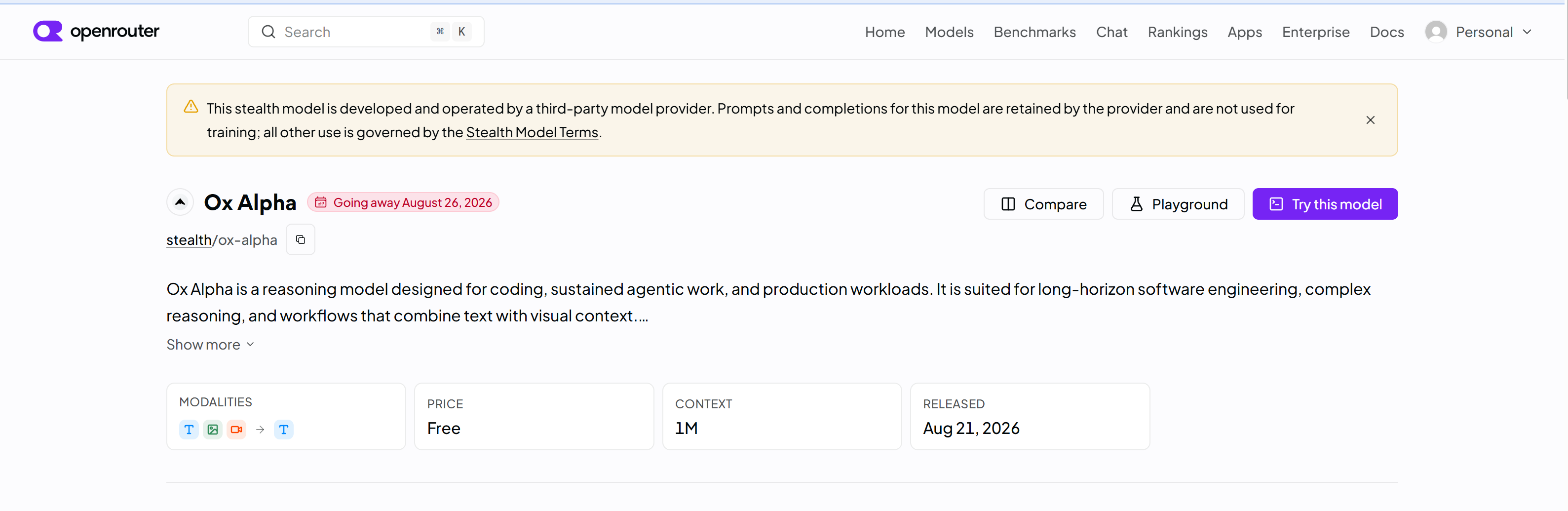This screenshot has width=1568, height=511.
Task: Open the Models nav item
Action: (x=949, y=32)
